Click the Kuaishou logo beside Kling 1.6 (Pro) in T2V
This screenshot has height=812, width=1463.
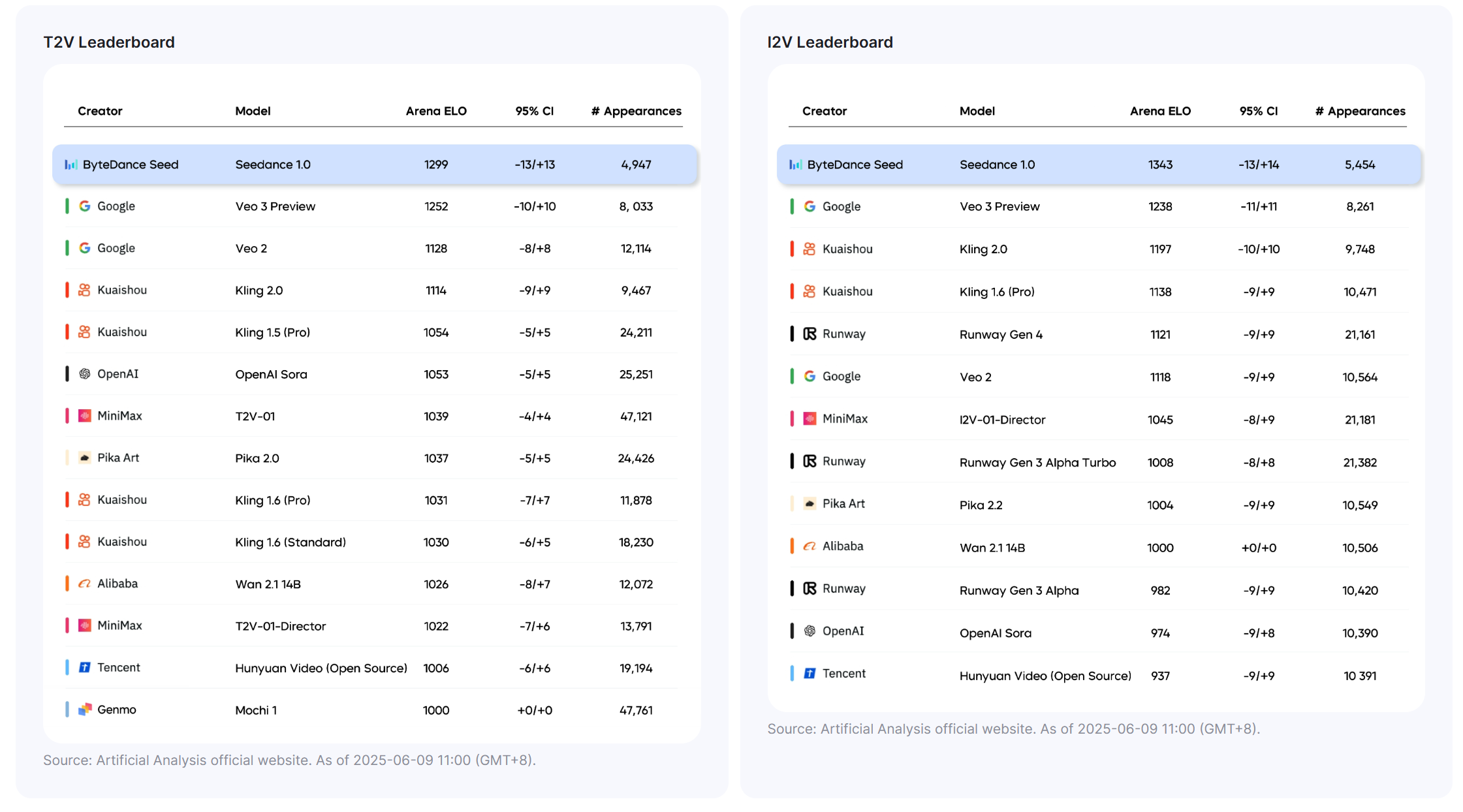click(x=85, y=499)
